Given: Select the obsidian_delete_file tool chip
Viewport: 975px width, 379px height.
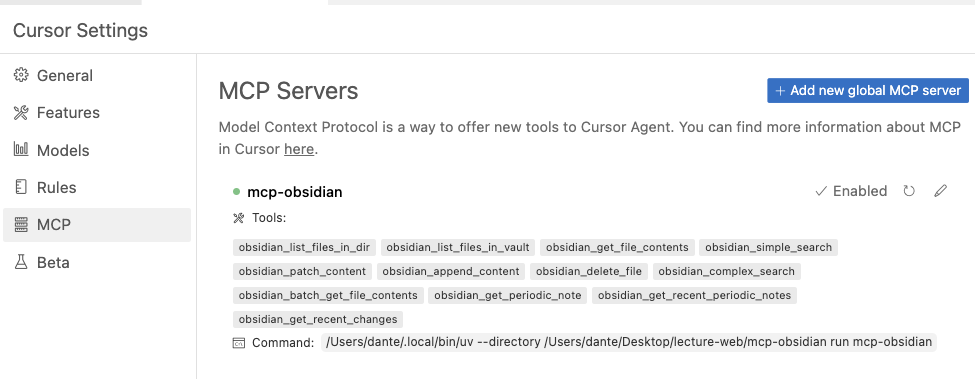Looking at the screenshot, I should coord(589,272).
